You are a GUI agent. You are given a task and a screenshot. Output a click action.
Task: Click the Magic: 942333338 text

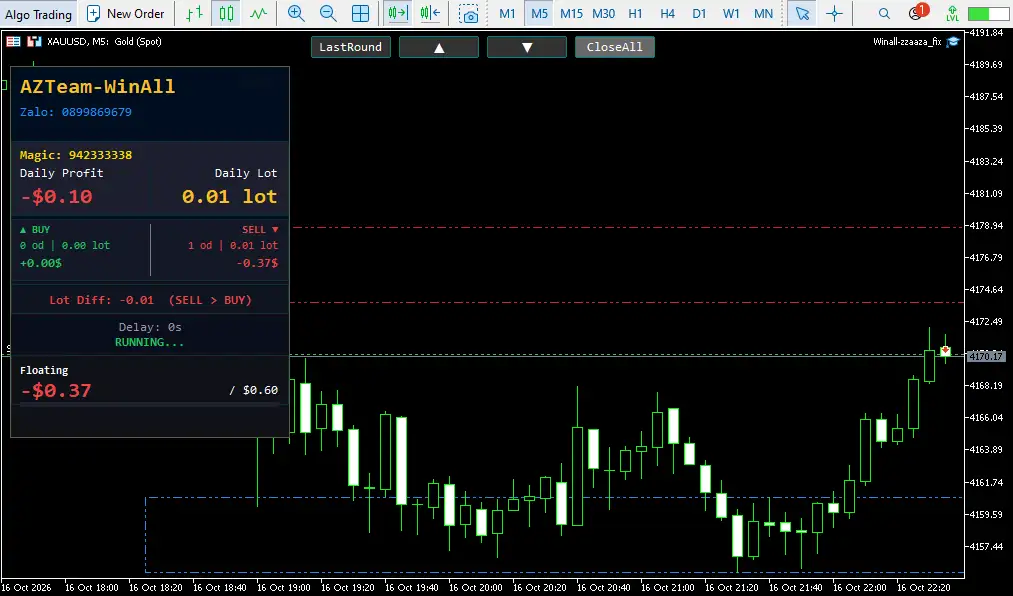click(x=76, y=155)
